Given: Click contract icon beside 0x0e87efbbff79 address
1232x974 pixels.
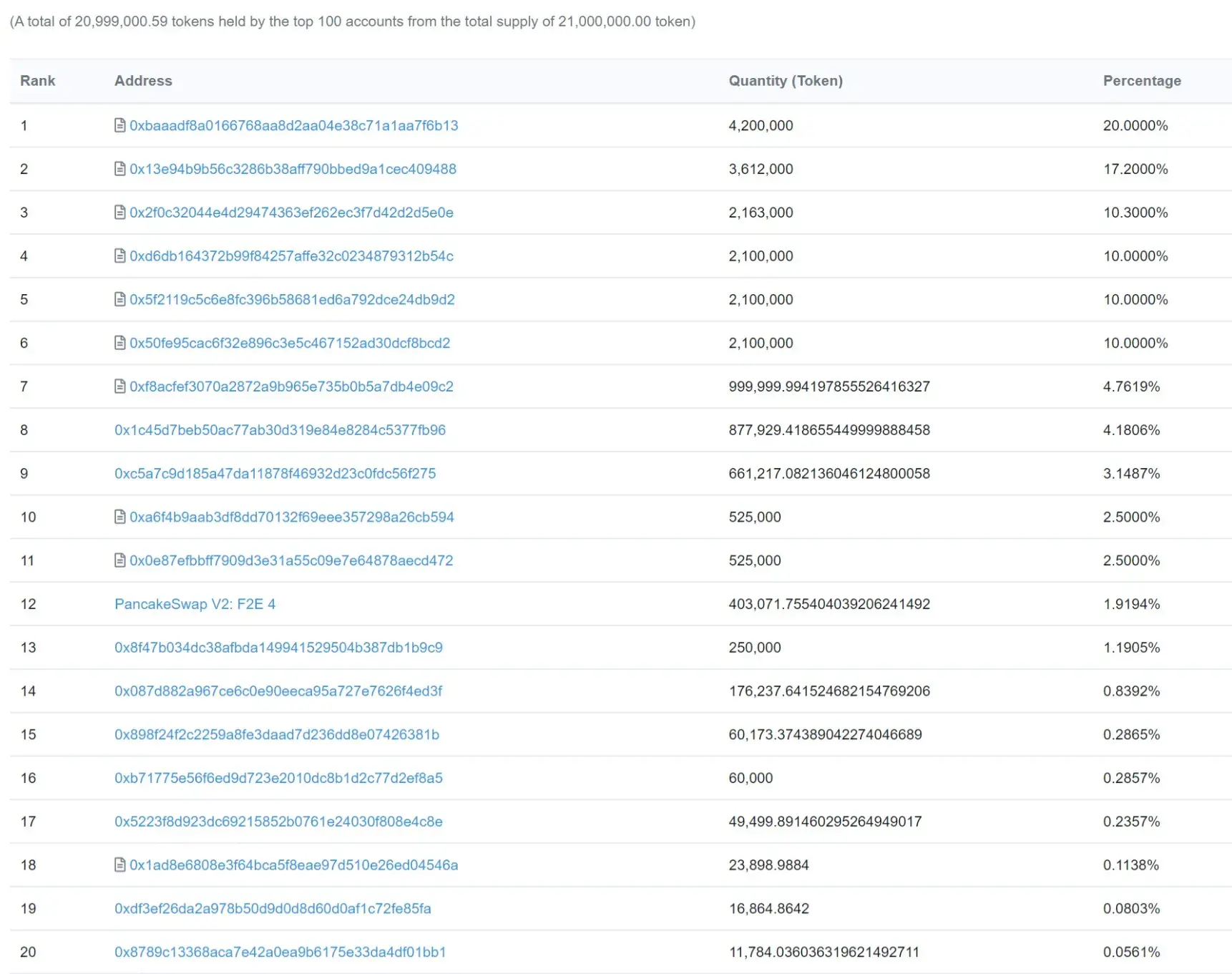Looking at the screenshot, I should (x=120, y=560).
